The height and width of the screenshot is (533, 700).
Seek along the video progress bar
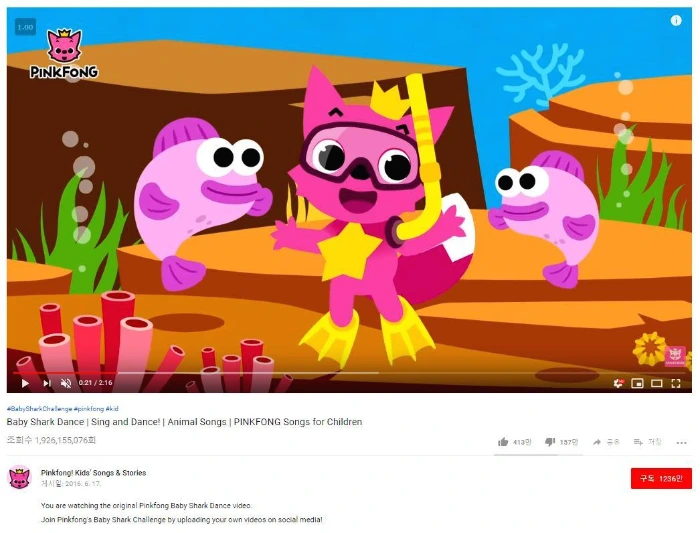pos(349,372)
